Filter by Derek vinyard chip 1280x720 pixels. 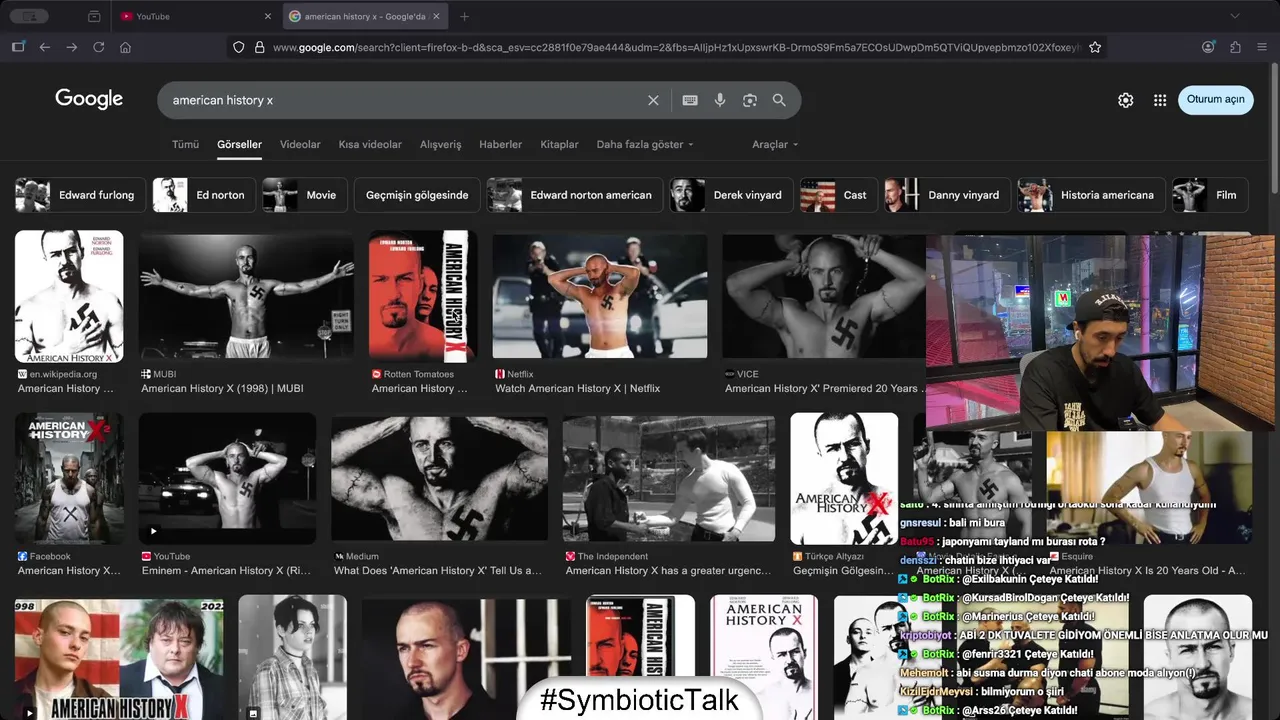(731, 195)
